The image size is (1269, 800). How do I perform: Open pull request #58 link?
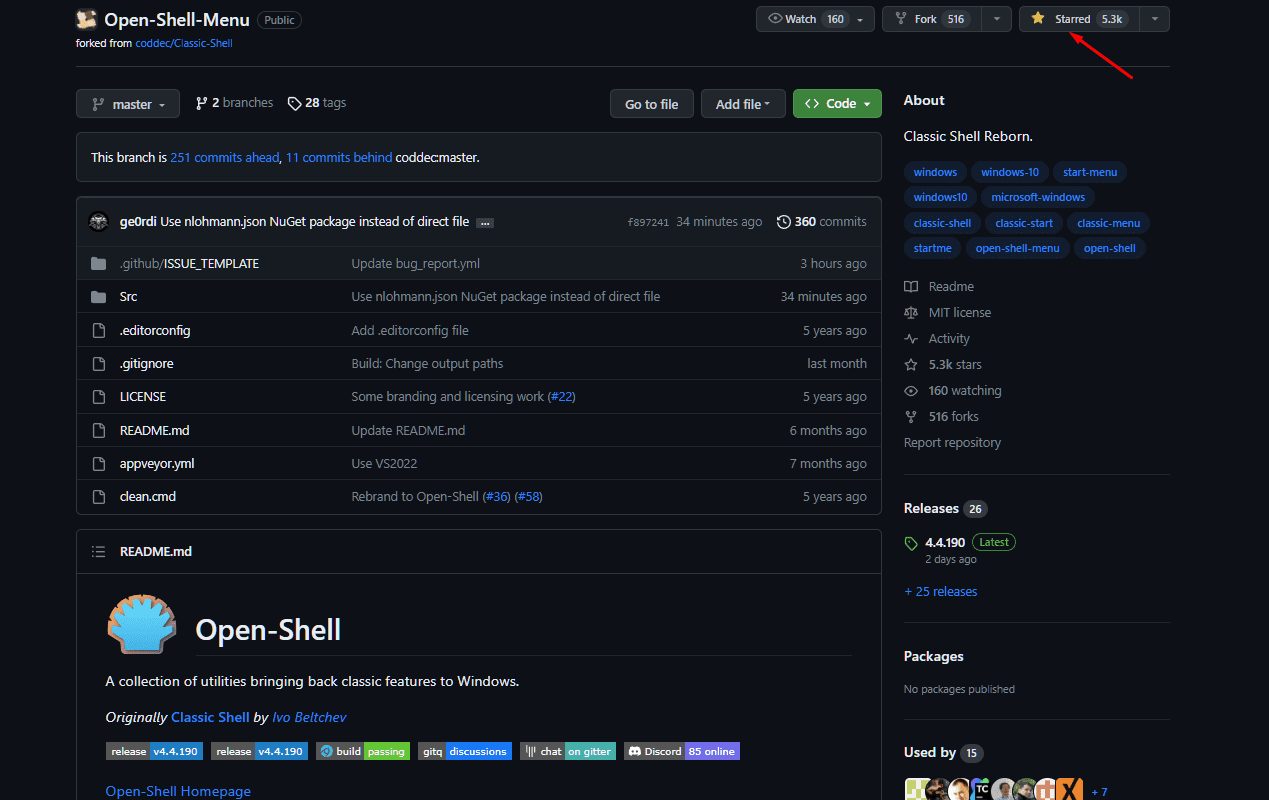click(529, 497)
